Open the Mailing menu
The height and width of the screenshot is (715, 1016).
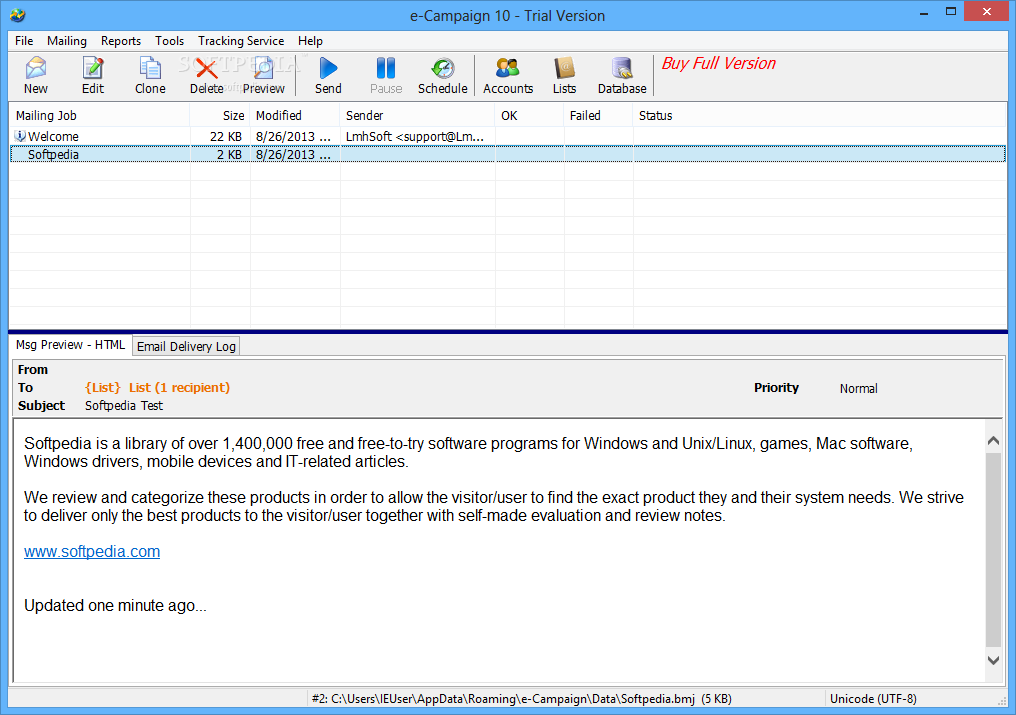(67, 40)
